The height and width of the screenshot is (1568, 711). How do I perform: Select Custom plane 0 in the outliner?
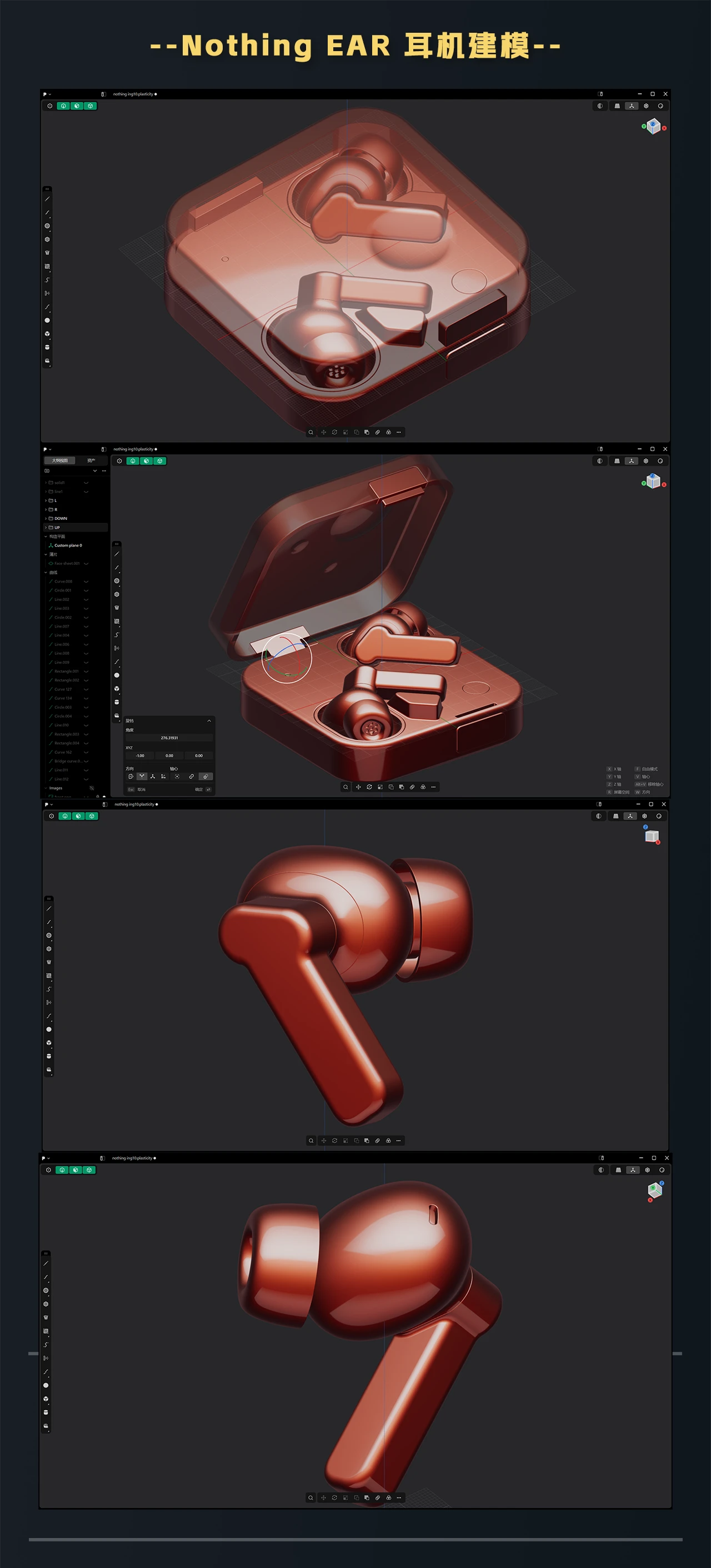coord(68,545)
